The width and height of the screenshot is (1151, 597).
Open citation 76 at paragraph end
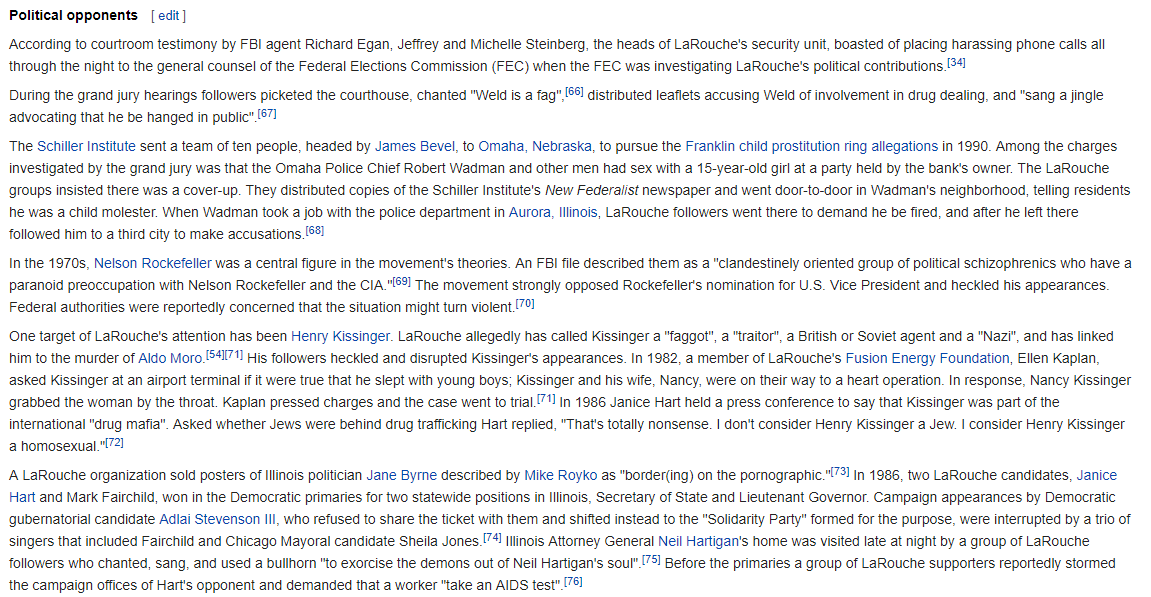click(x=573, y=582)
